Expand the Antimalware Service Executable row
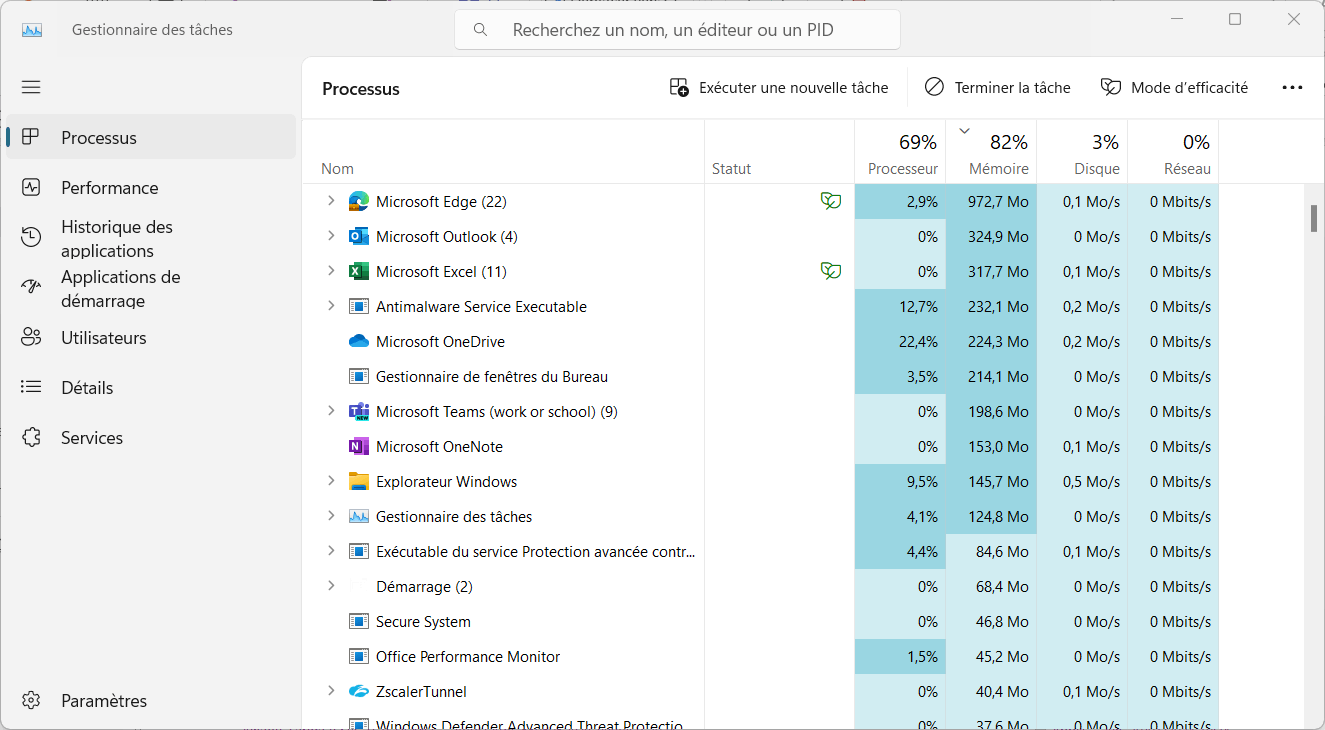Screen dimensions: 1325x730 coord(331,306)
